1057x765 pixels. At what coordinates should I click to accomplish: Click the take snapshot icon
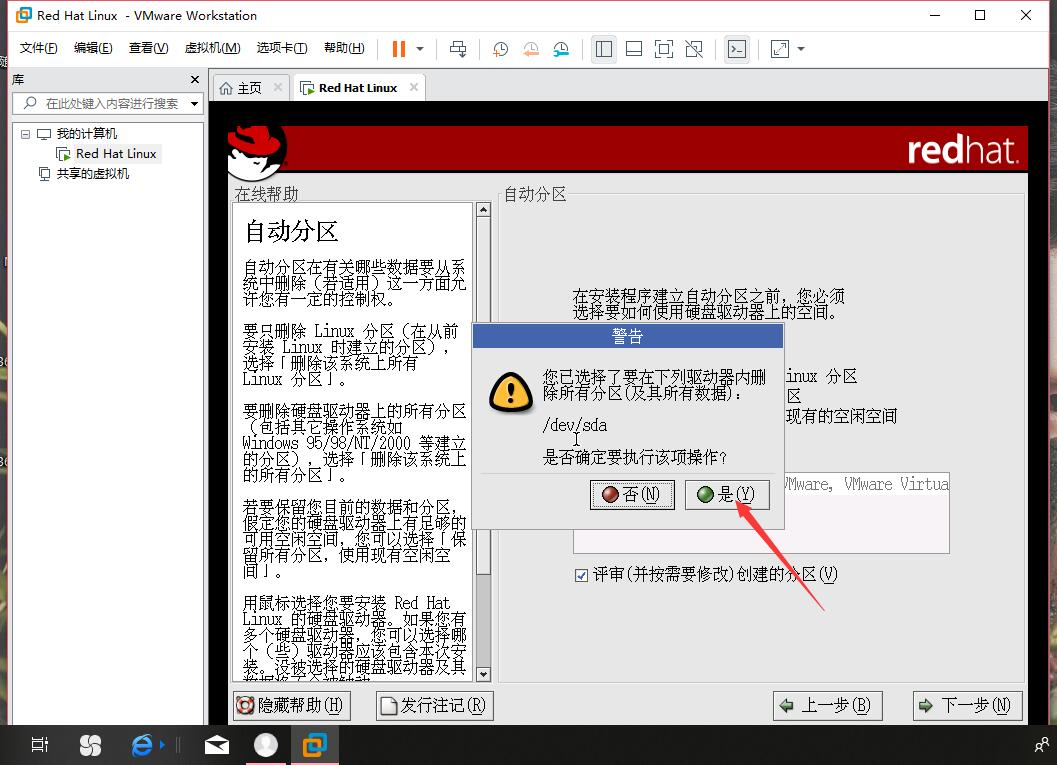(500, 49)
